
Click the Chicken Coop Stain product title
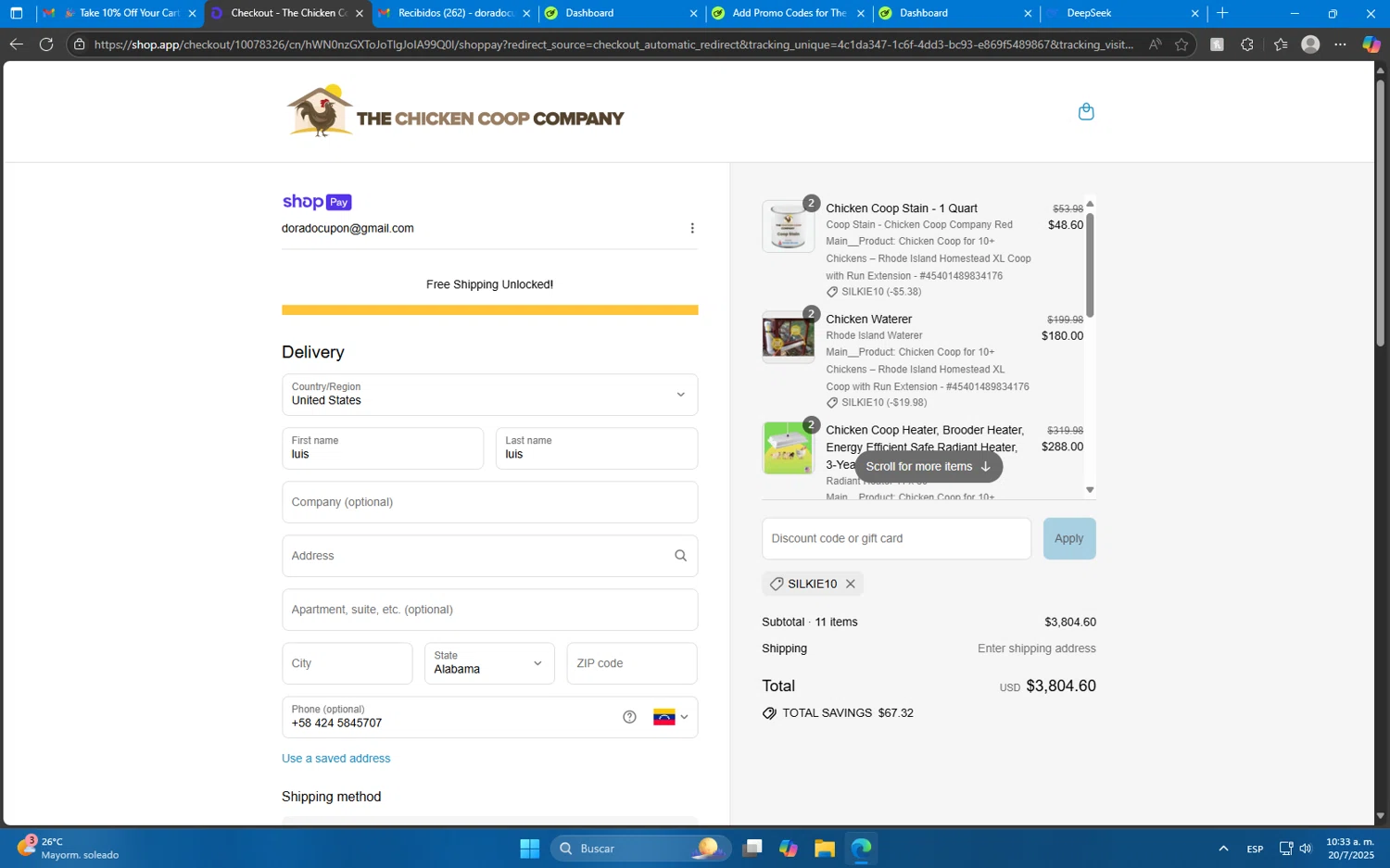[x=902, y=208]
